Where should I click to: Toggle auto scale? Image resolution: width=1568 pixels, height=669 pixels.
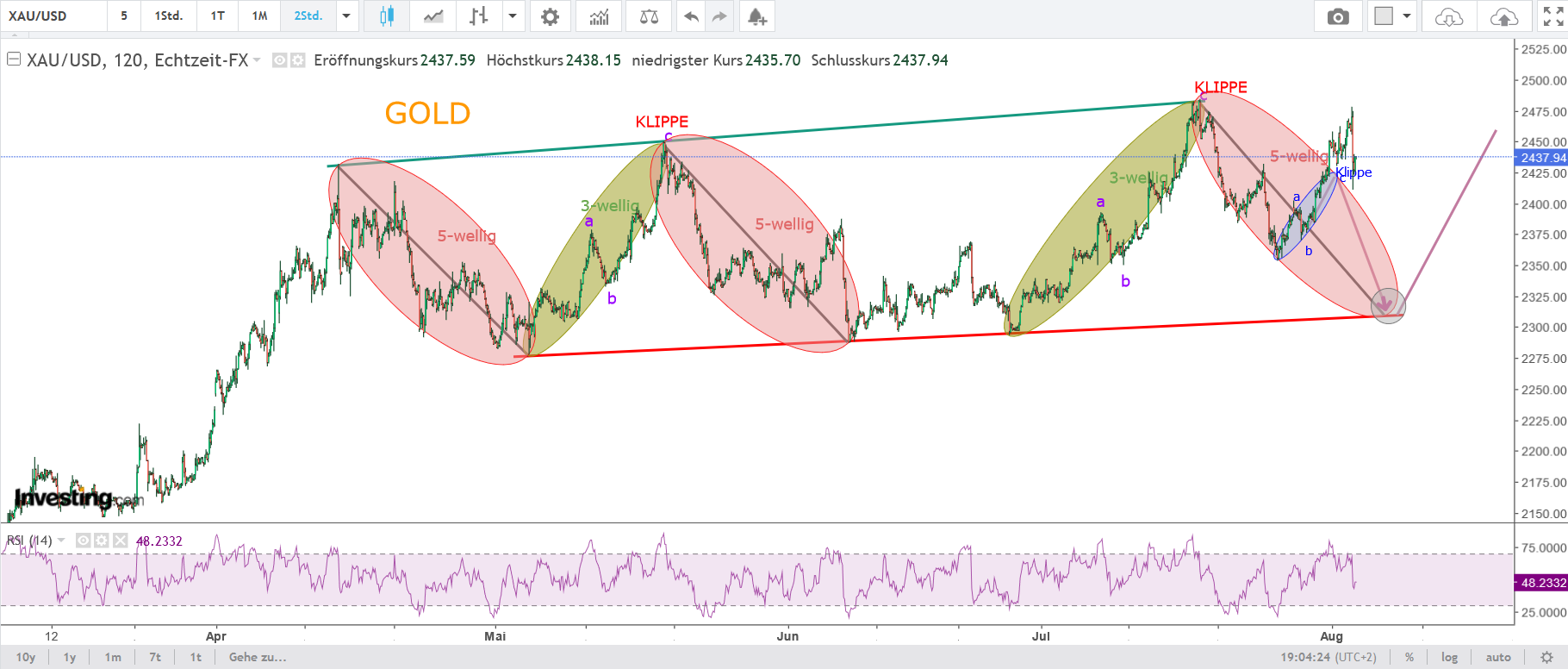click(1498, 657)
